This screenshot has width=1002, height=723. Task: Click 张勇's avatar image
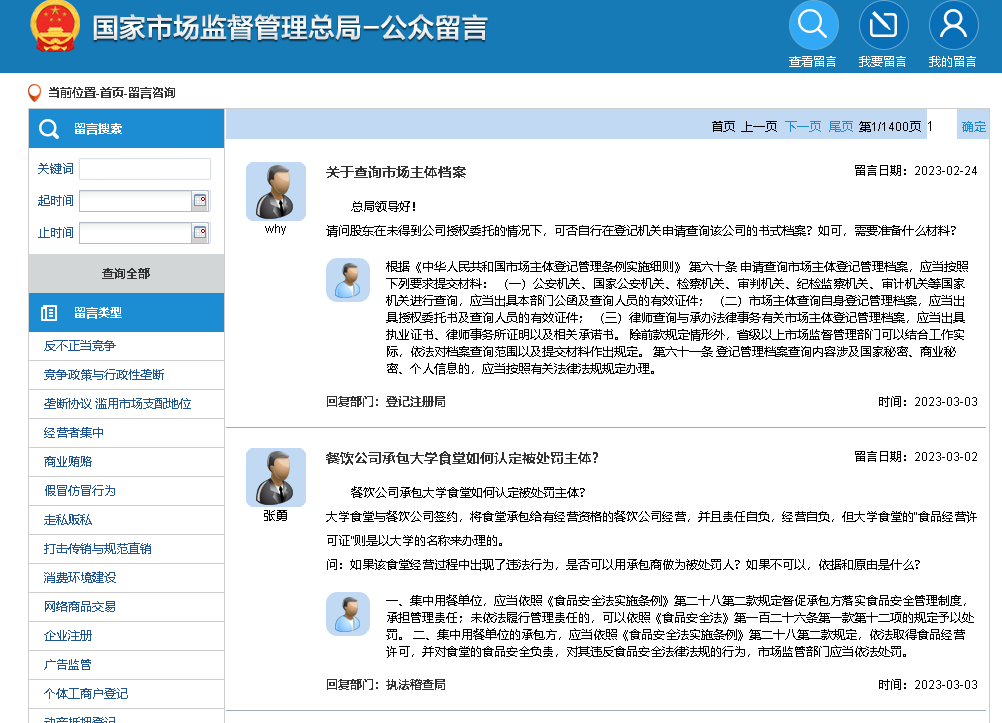[276, 478]
